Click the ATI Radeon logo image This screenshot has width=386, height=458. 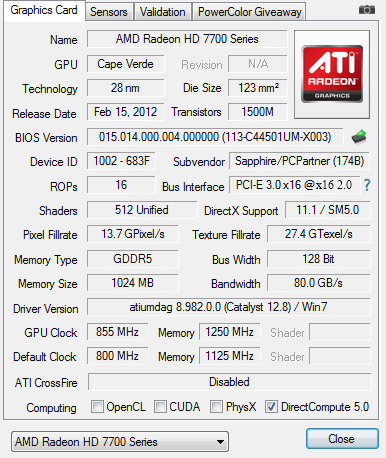pos(332,74)
